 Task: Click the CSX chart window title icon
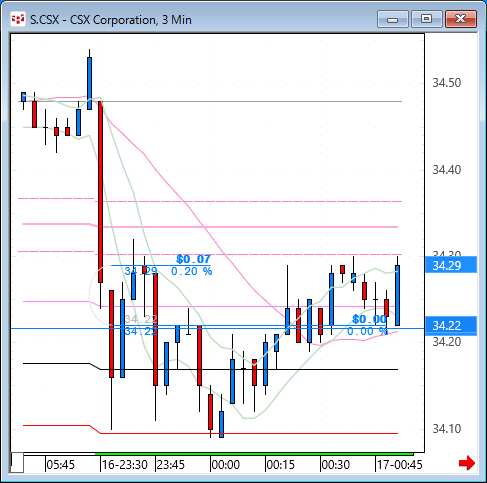[x=18, y=19]
